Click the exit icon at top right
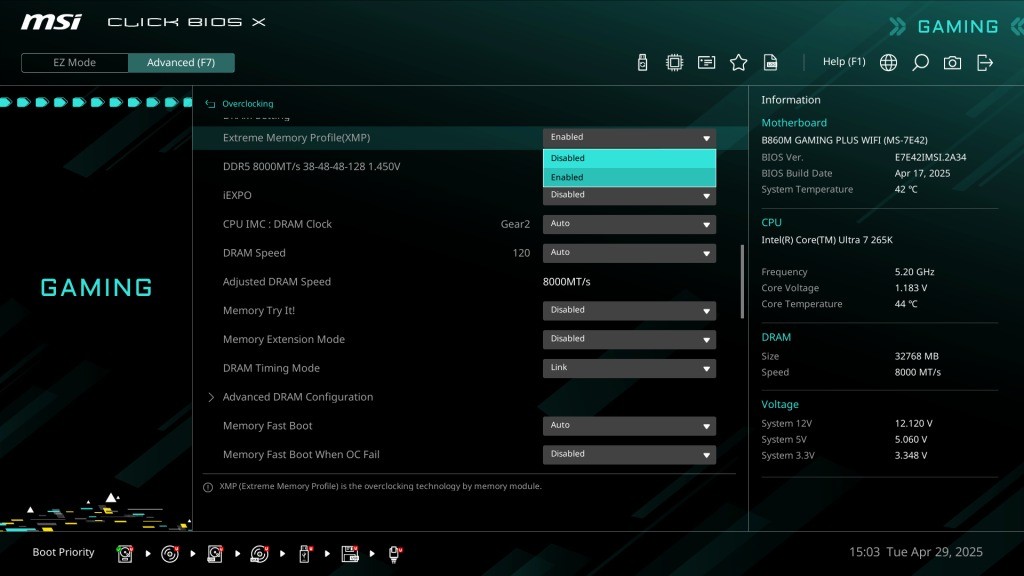The height and width of the screenshot is (576, 1024). pyautogui.click(x=985, y=63)
